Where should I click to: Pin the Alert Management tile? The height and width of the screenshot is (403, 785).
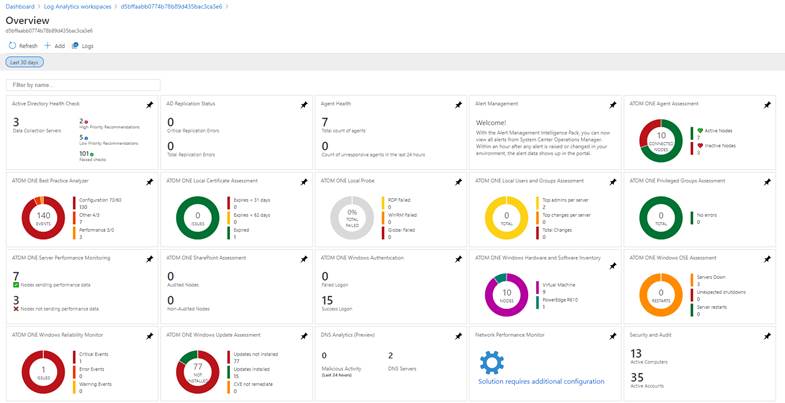(612, 105)
